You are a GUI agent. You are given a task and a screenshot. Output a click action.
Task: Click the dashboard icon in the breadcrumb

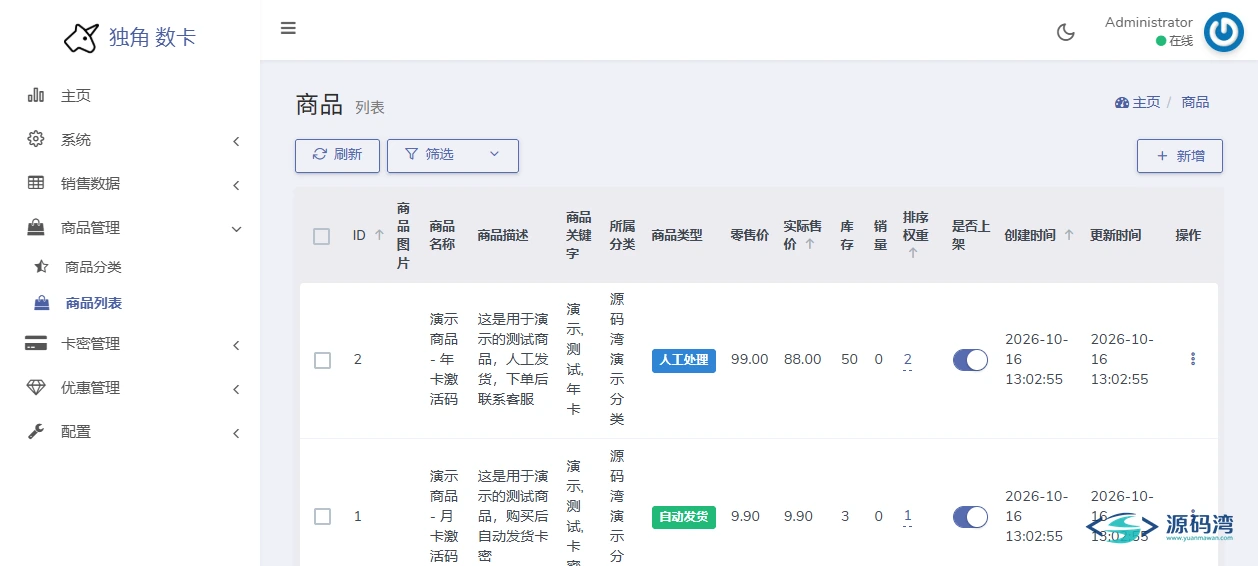[x=1122, y=102]
